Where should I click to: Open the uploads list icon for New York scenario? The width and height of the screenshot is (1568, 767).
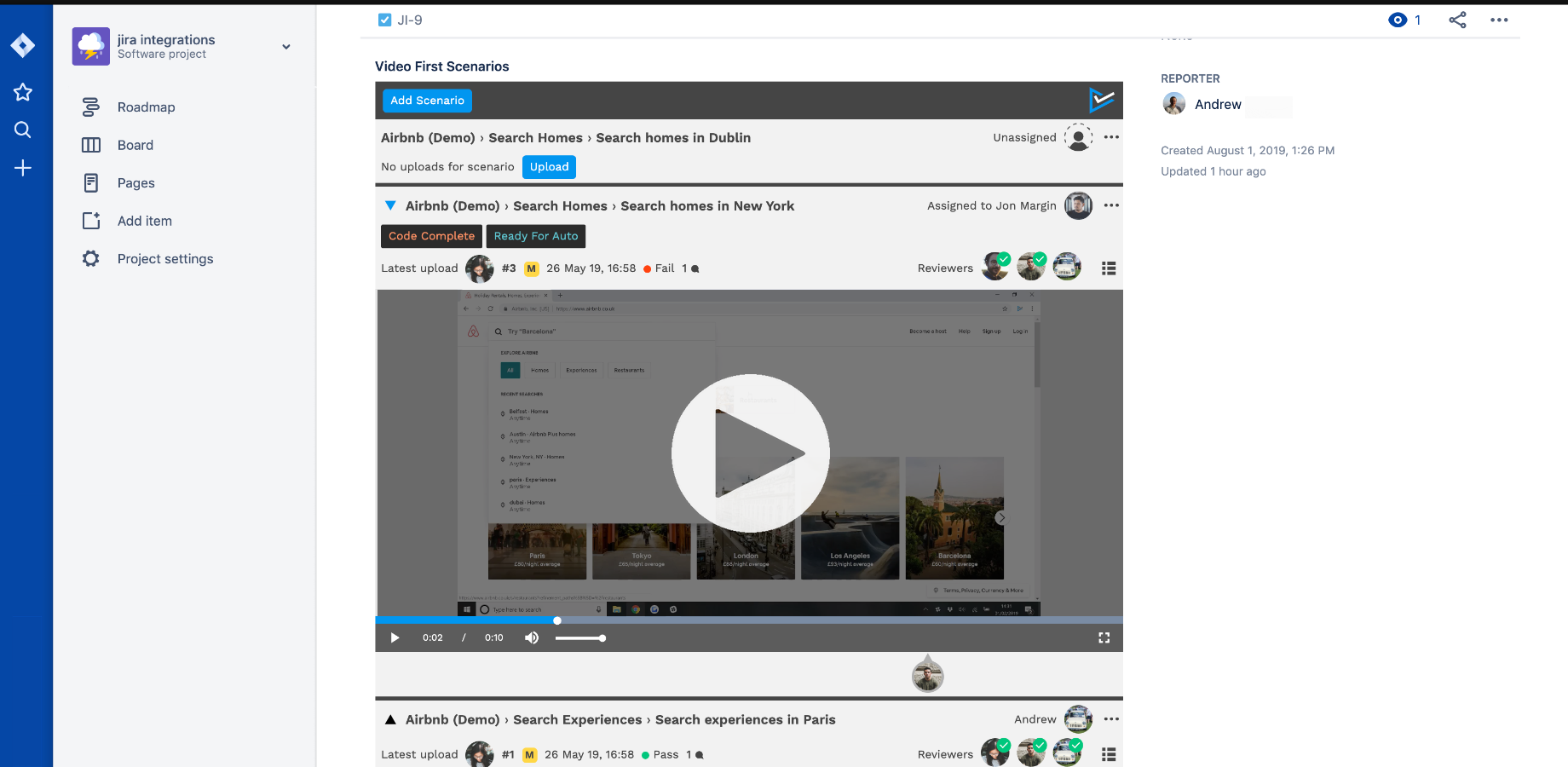[1109, 268]
